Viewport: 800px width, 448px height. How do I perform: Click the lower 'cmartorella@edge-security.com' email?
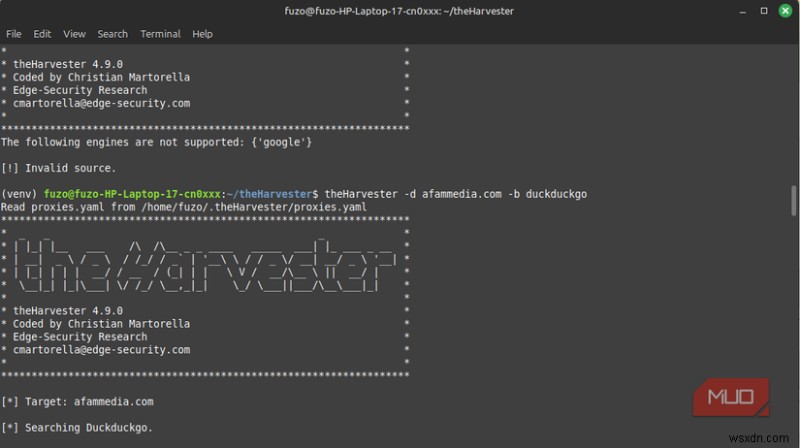coord(102,350)
